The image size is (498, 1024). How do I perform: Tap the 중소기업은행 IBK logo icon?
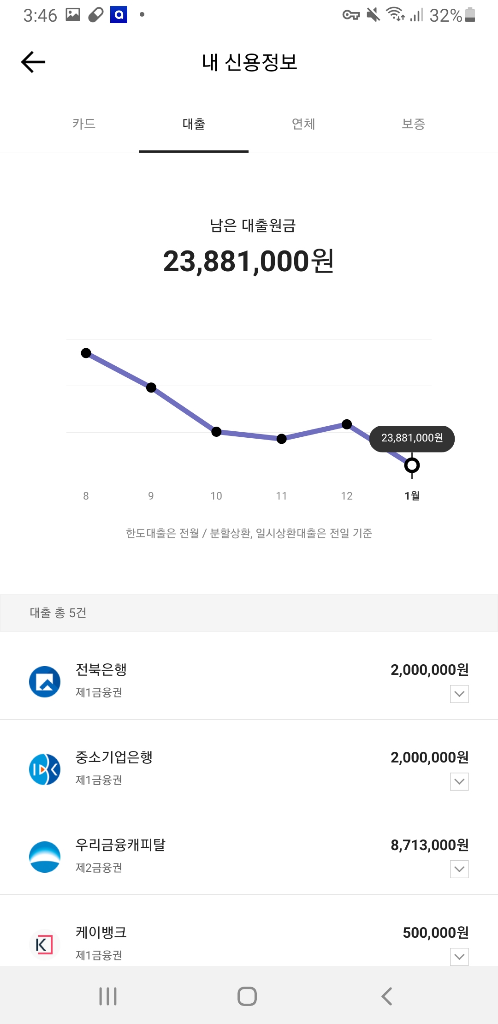tap(44, 769)
